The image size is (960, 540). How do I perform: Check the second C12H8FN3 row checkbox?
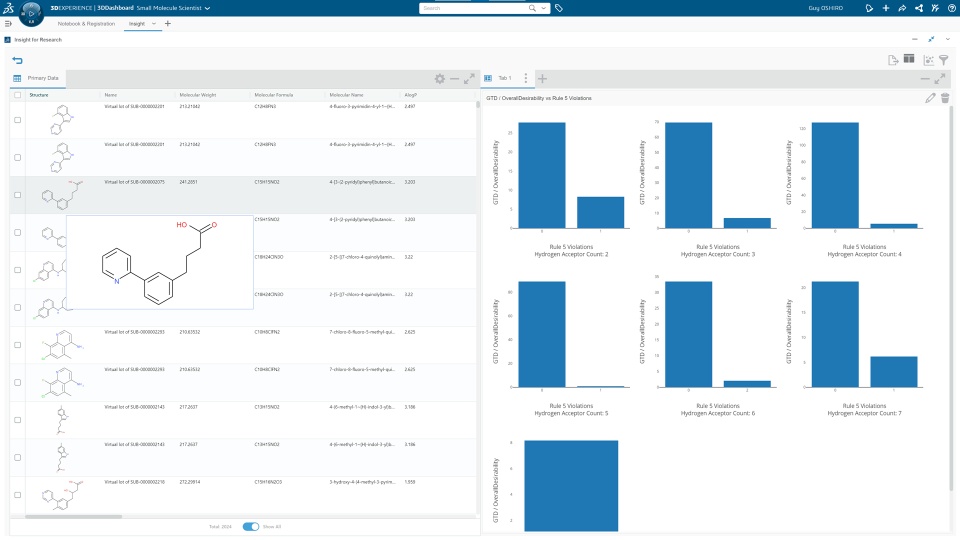coord(17,157)
